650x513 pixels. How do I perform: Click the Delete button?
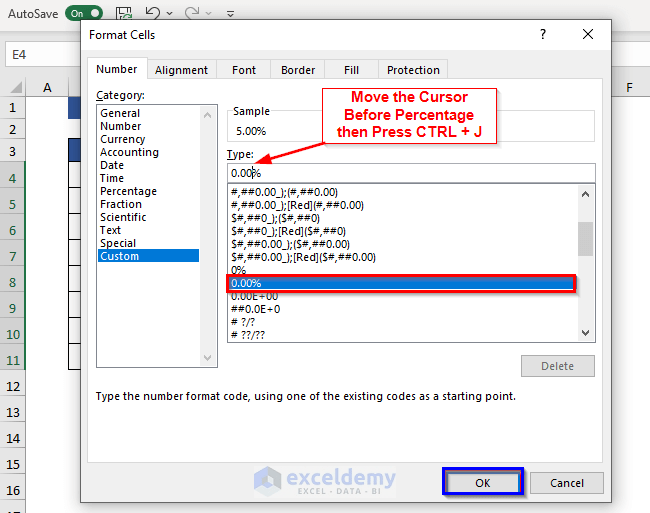tap(558, 366)
